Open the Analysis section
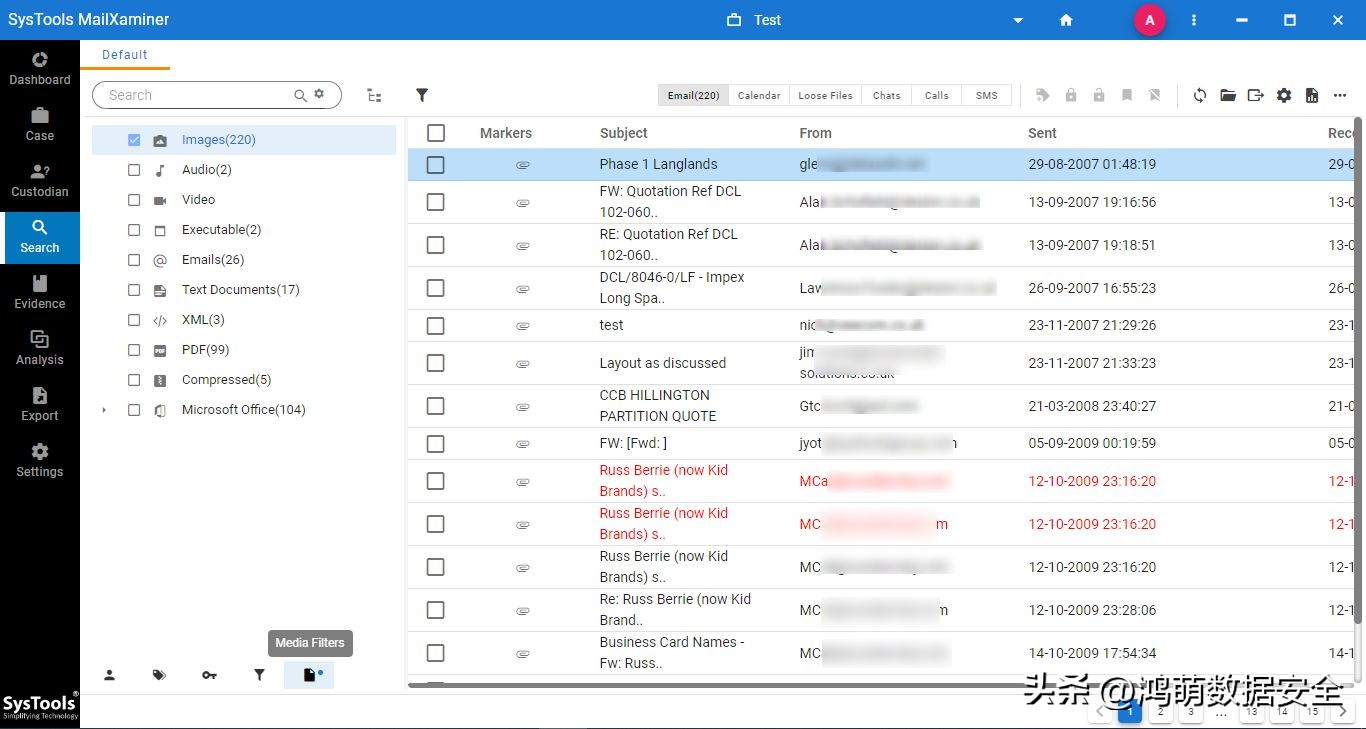Image resolution: width=1366 pixels, height=729 pixels. (x=40, y=348)
